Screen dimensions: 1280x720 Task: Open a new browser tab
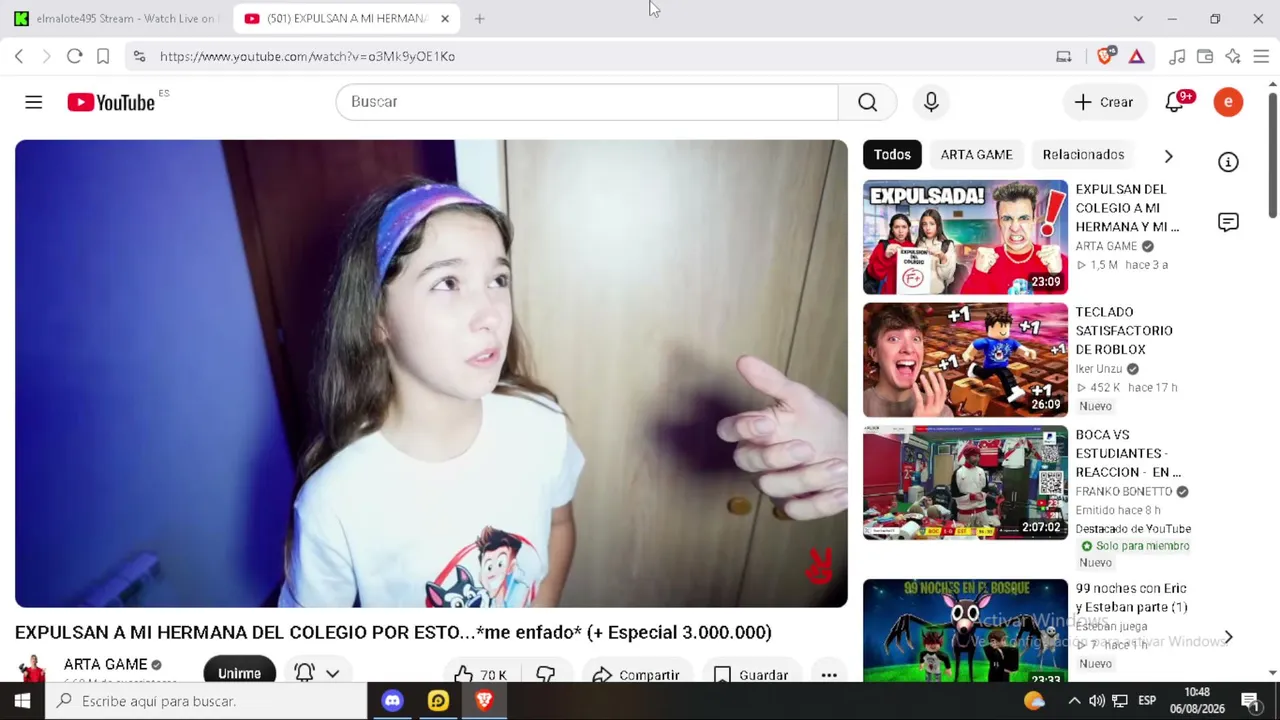coord(479,18)
